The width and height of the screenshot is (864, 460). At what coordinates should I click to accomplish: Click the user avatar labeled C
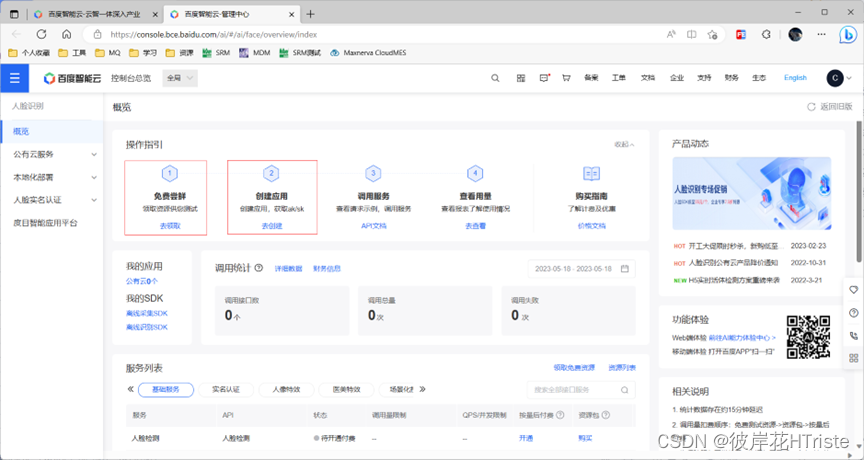click(x=835, y=78)
